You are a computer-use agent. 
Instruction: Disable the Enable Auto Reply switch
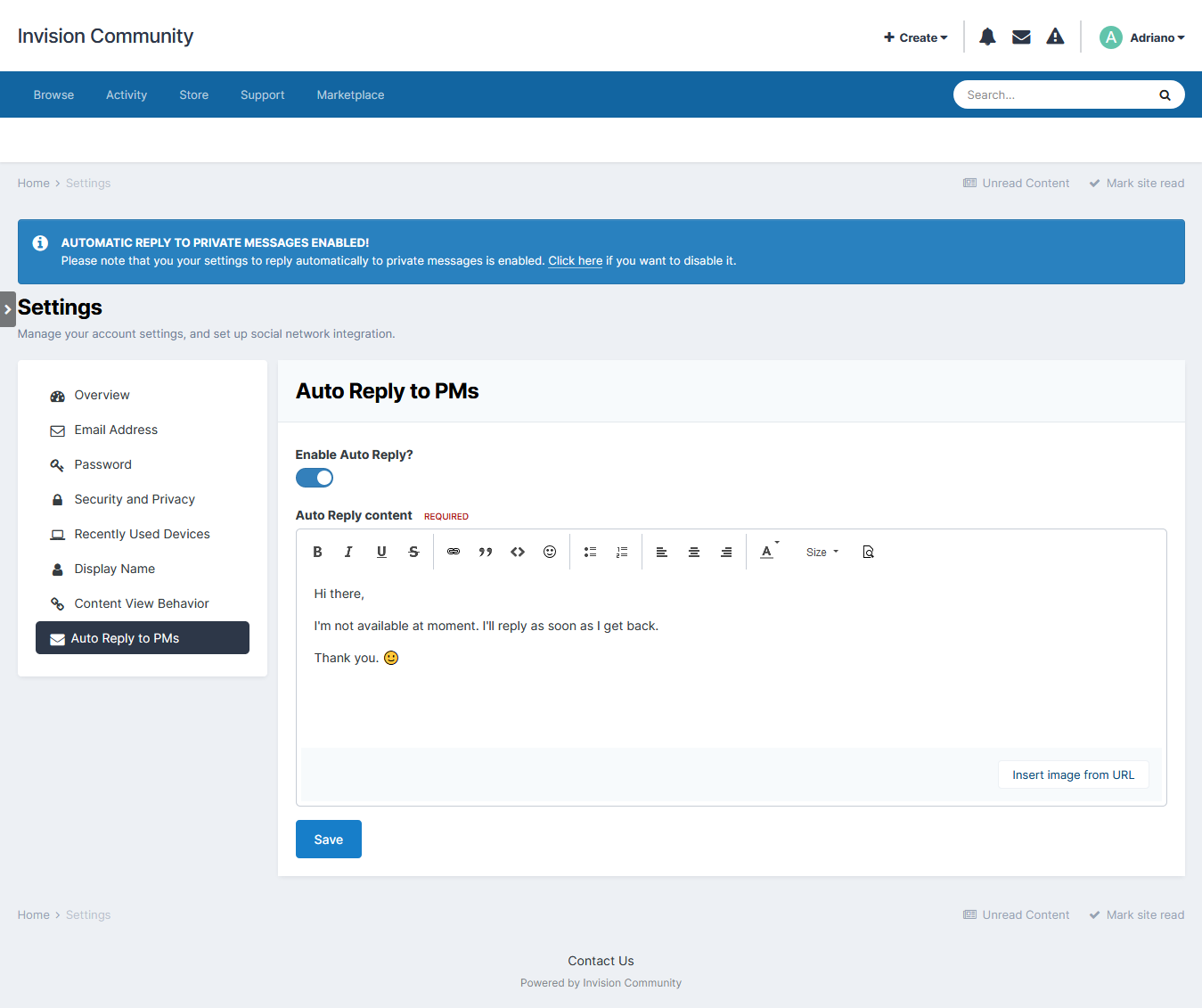coord(315,478)
